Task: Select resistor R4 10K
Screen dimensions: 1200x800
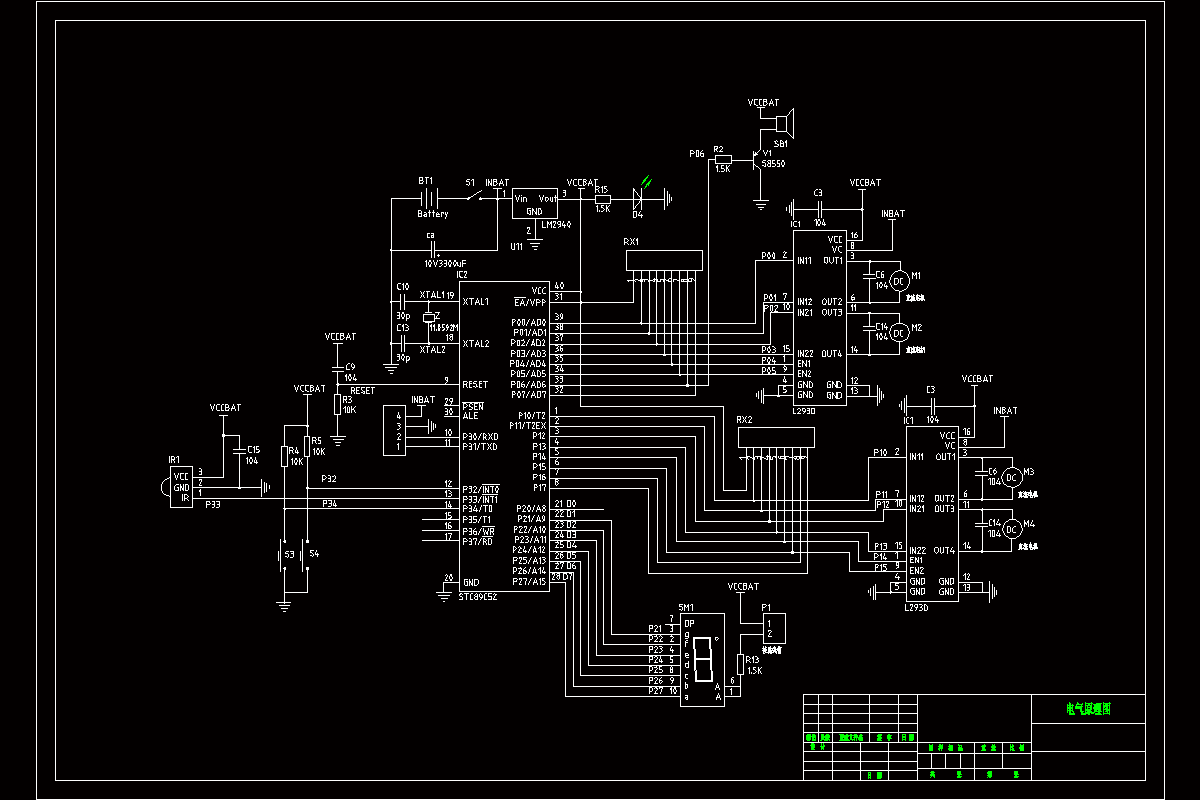Action: coord(284,456)
